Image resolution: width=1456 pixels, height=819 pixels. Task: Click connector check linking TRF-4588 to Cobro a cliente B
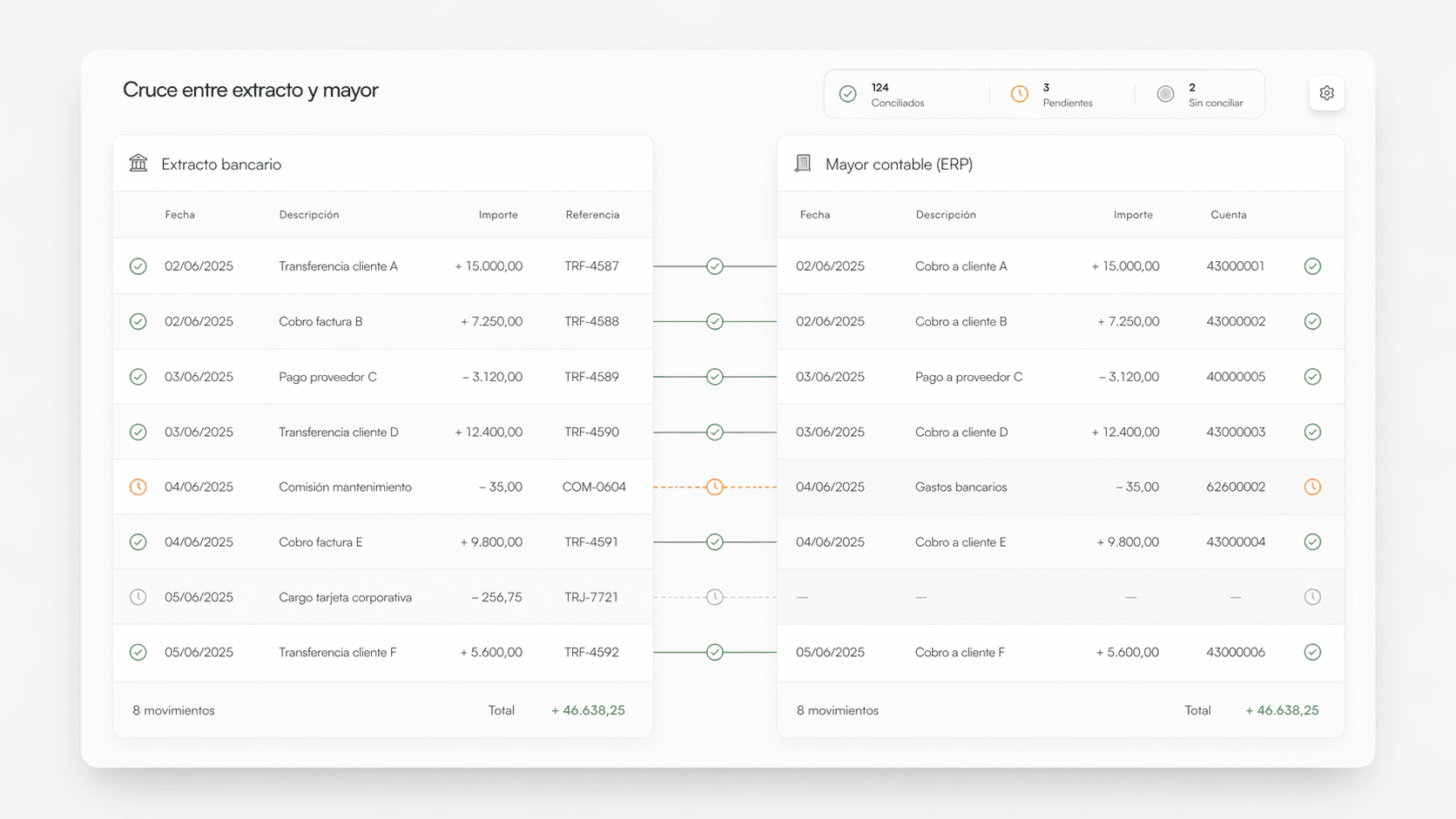pyautogui.click(x=714, y=321)
